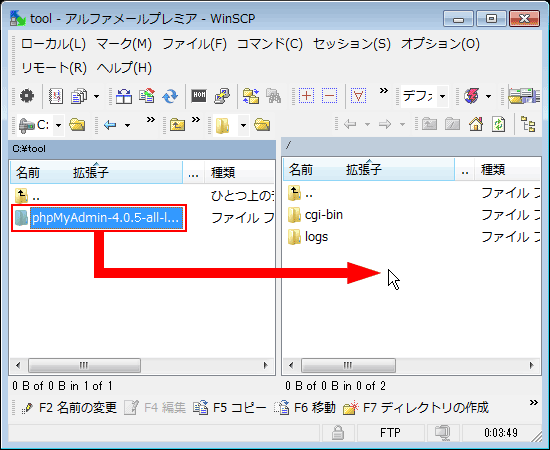
Task: Click the saved sessions icon at toolbar end
Action: tap(524, 95)
